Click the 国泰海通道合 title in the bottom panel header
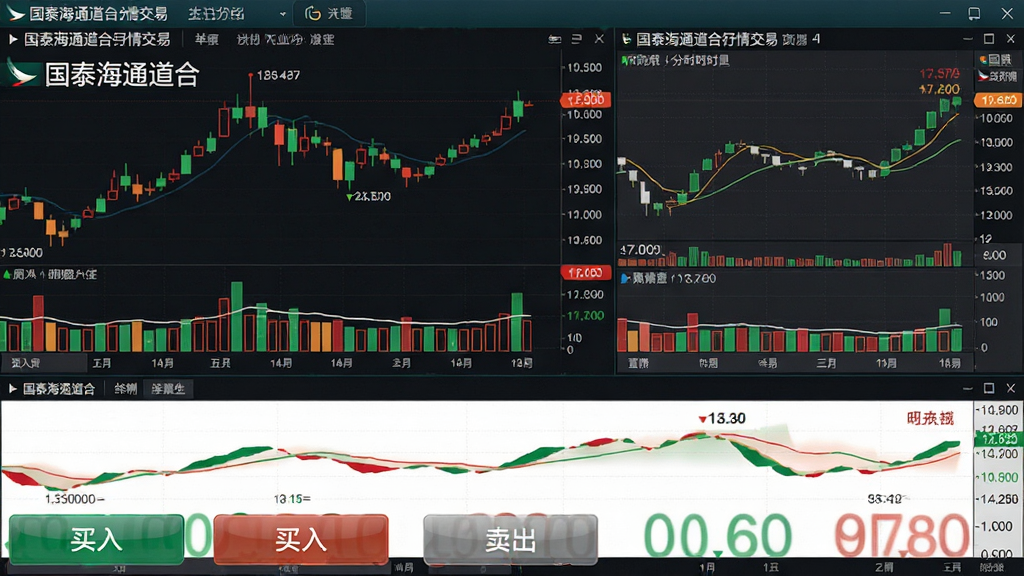This screenshot has height=576, width=1024. click(x=59, y=389)
